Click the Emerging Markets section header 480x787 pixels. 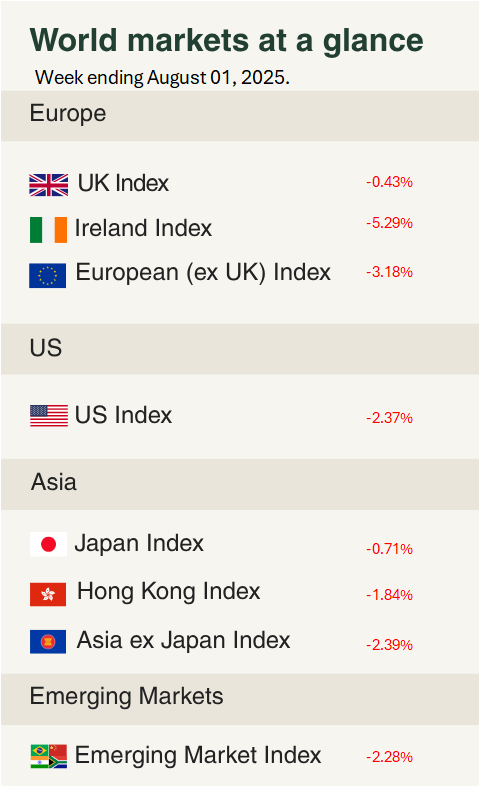[240, 699]
